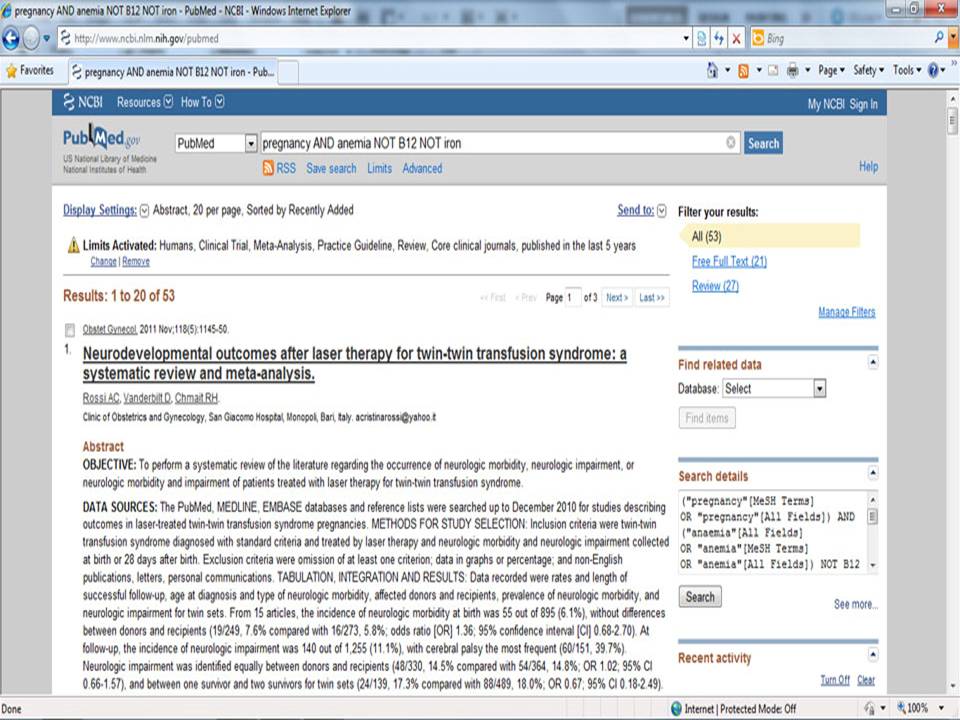Collapse the Search details panel
The height and width of the screenshot is (720, 960).
pyautogui.click(x=873, y=473)
